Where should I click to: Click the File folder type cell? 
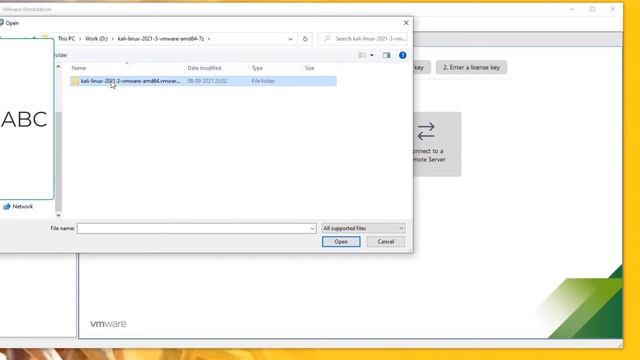click(x=263, y=81)
